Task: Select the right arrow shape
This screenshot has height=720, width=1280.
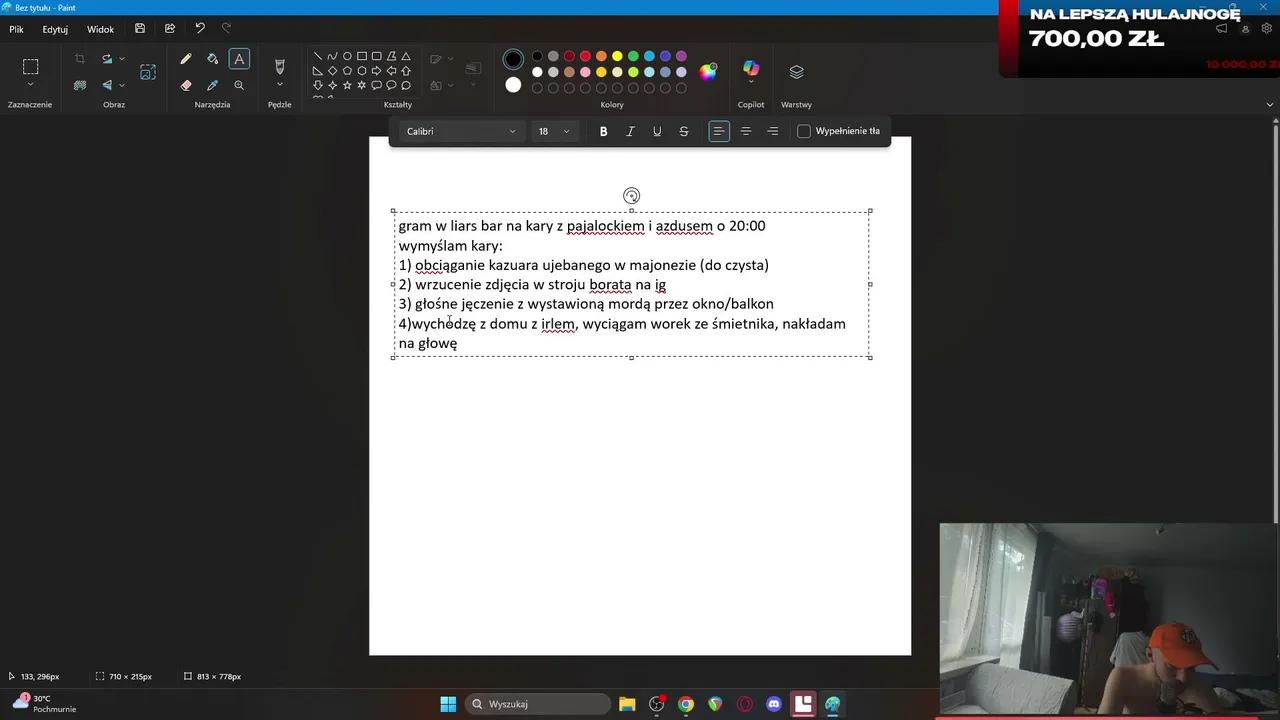Action: click(376, 71)
